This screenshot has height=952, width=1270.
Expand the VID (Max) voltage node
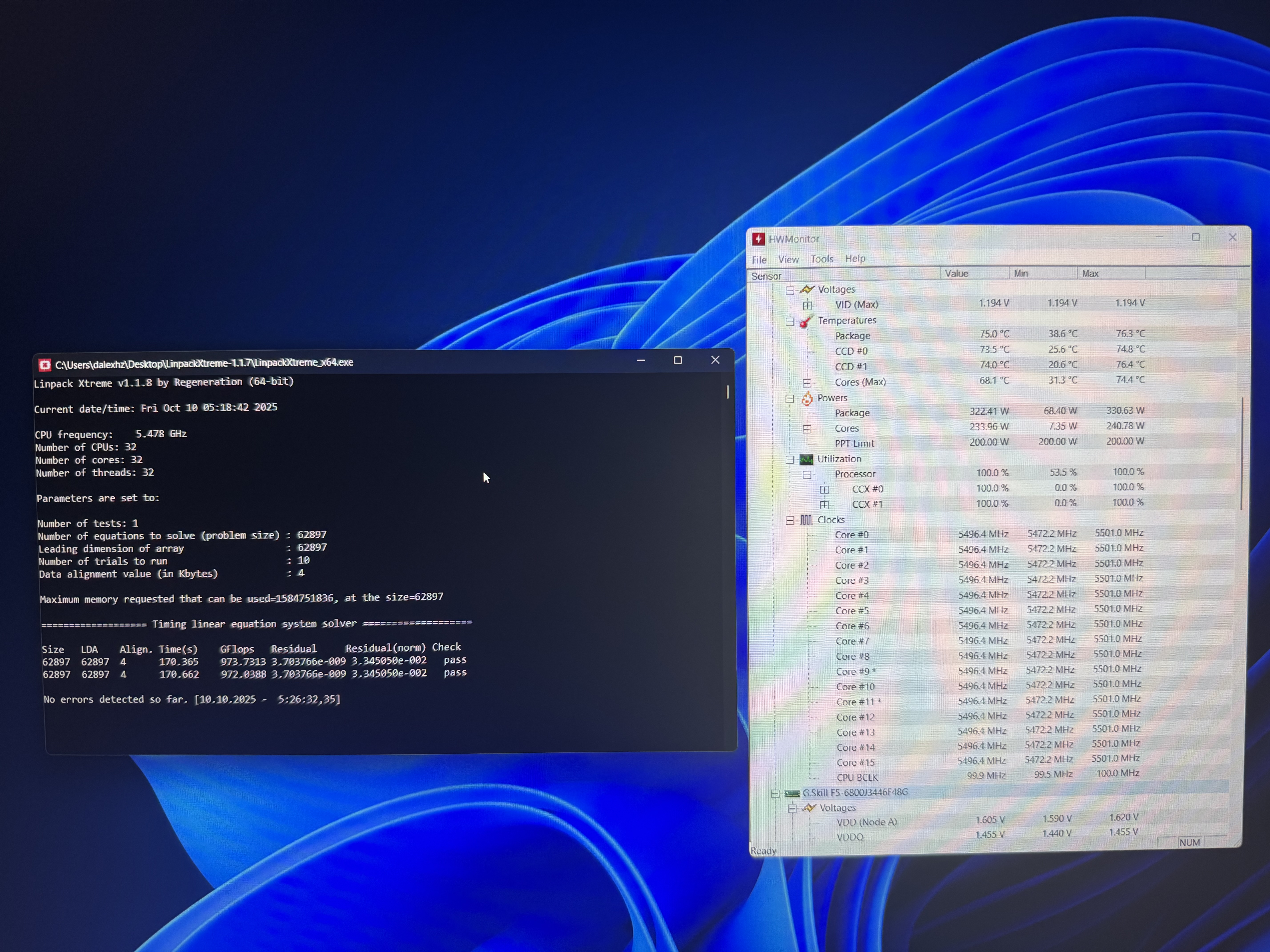click(x=807, y=305)
